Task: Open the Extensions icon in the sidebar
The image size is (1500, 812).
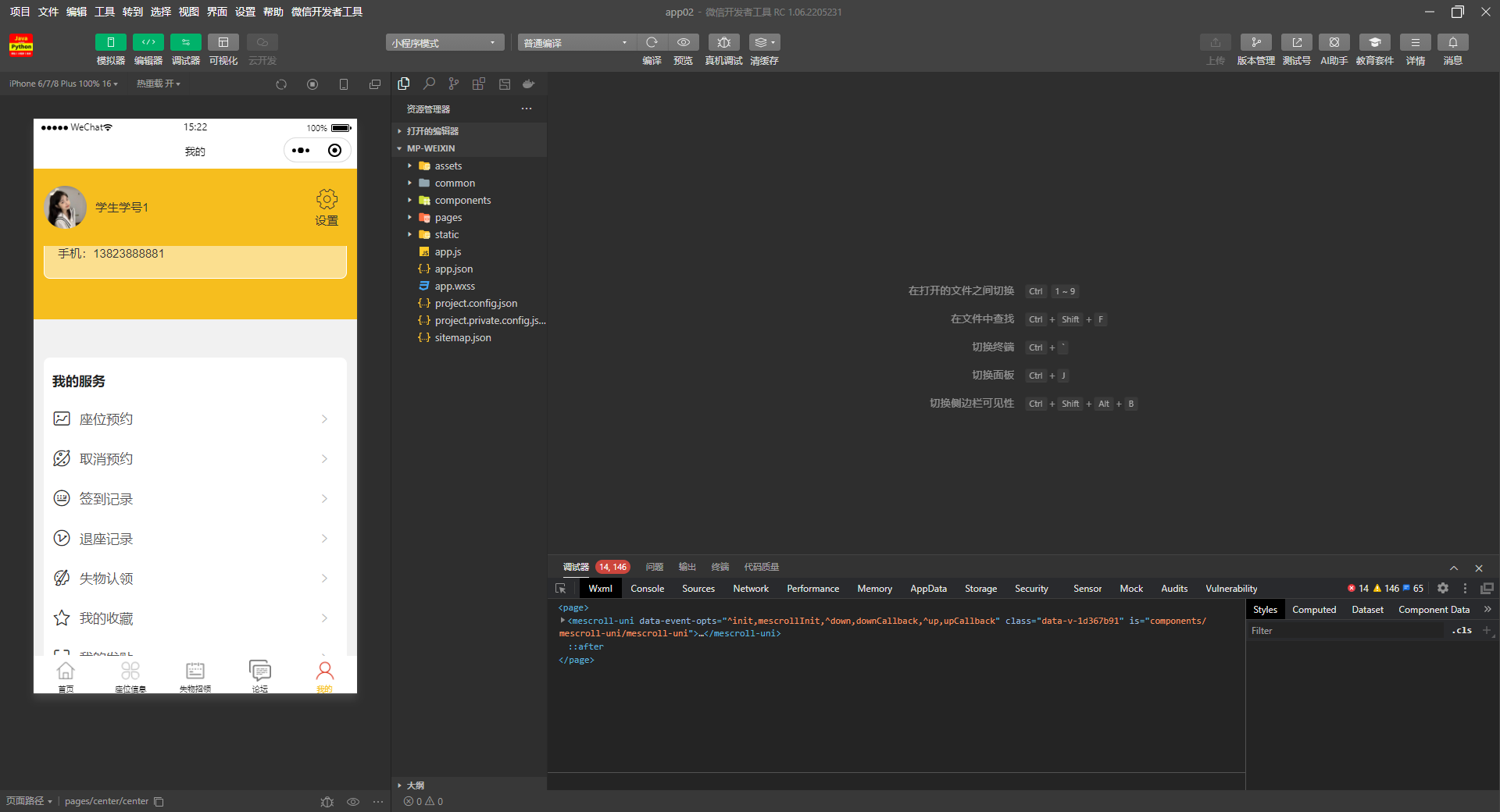Action: 479,84
